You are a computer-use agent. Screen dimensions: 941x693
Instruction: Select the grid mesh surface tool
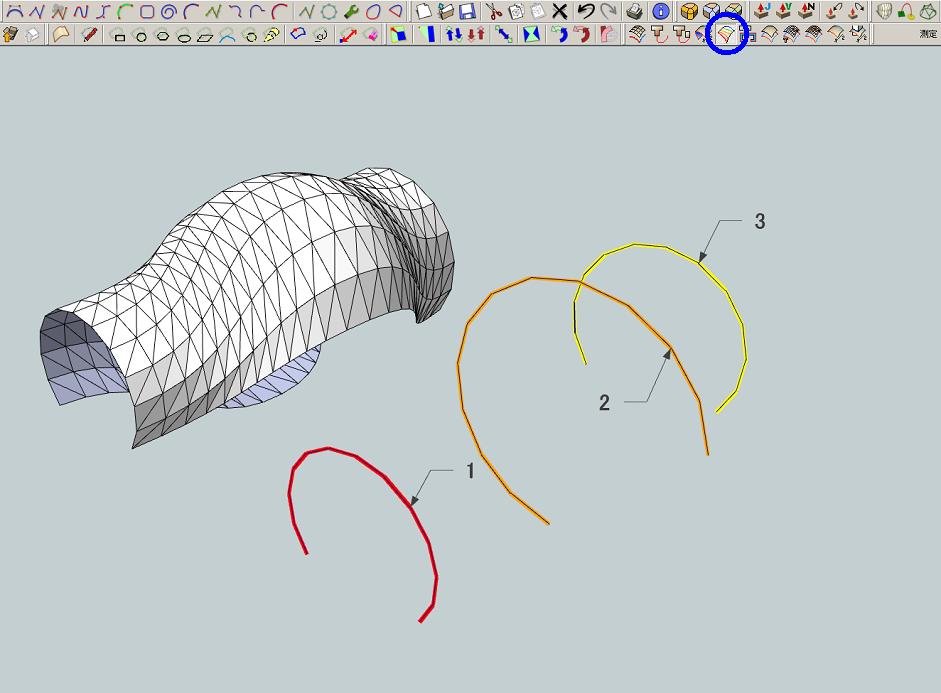(637, 35)
